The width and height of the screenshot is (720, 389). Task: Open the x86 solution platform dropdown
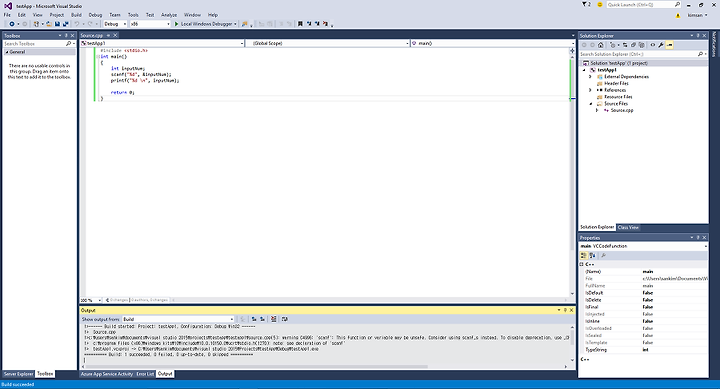150,24
